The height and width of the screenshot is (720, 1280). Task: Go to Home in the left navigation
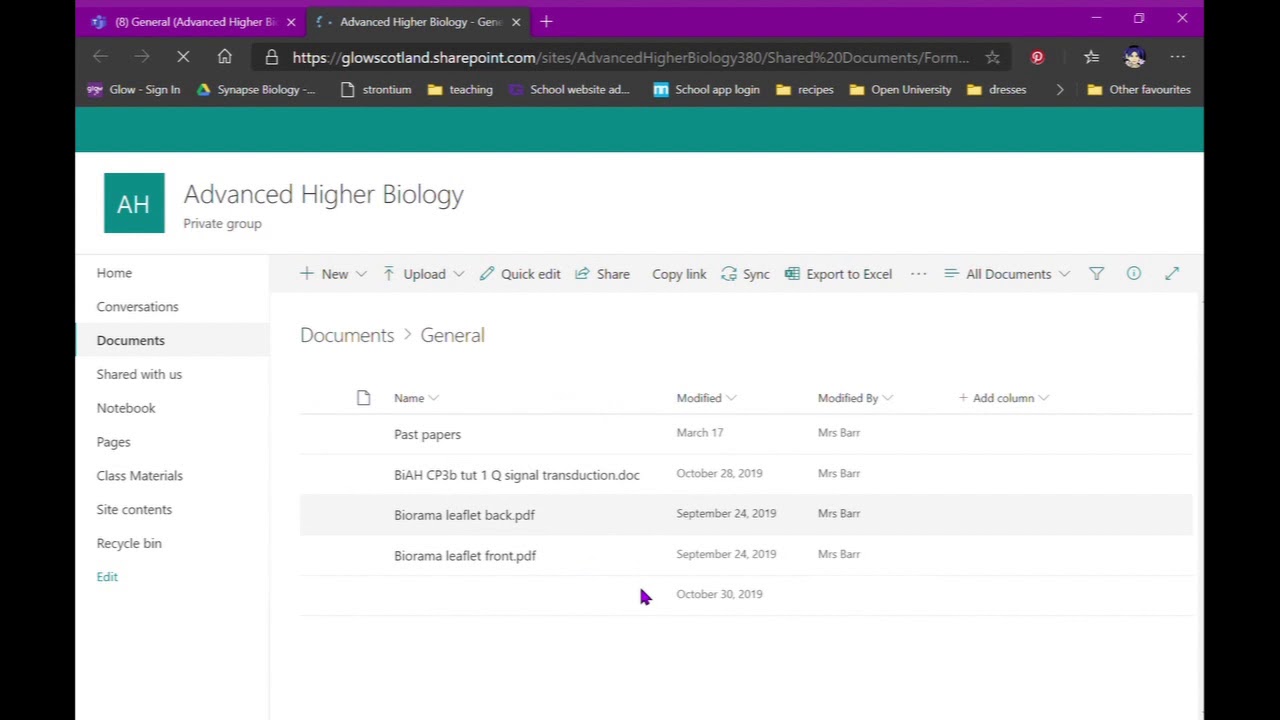pyautogui.click(x=114, y=273)
